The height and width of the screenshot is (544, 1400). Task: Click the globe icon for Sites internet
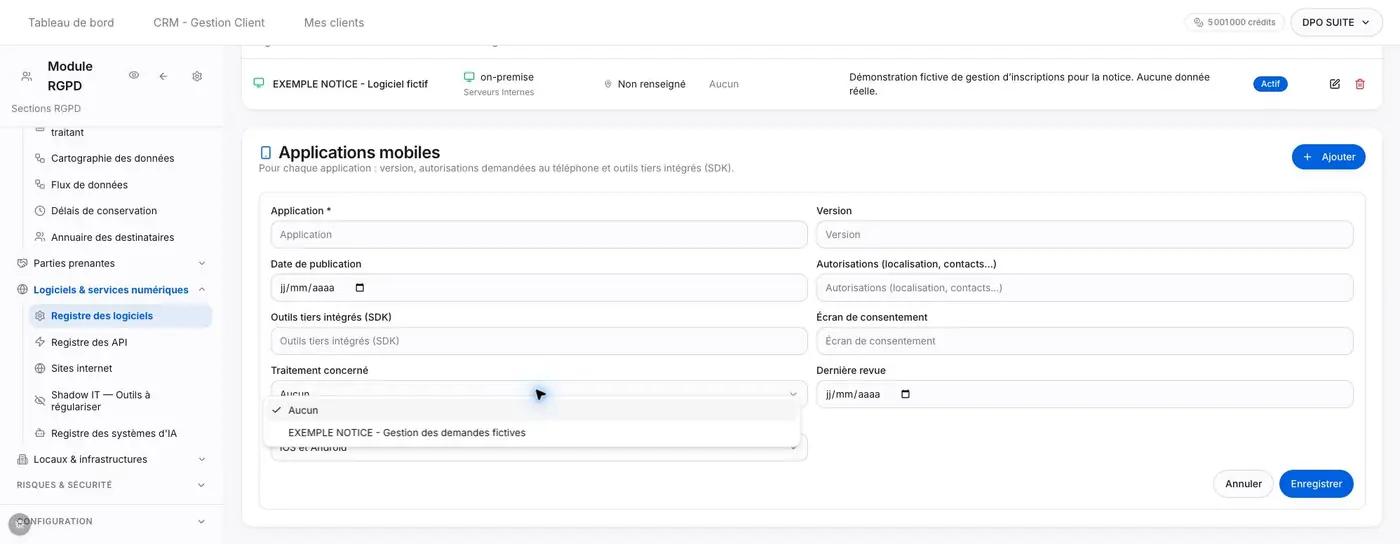point(40,368)
